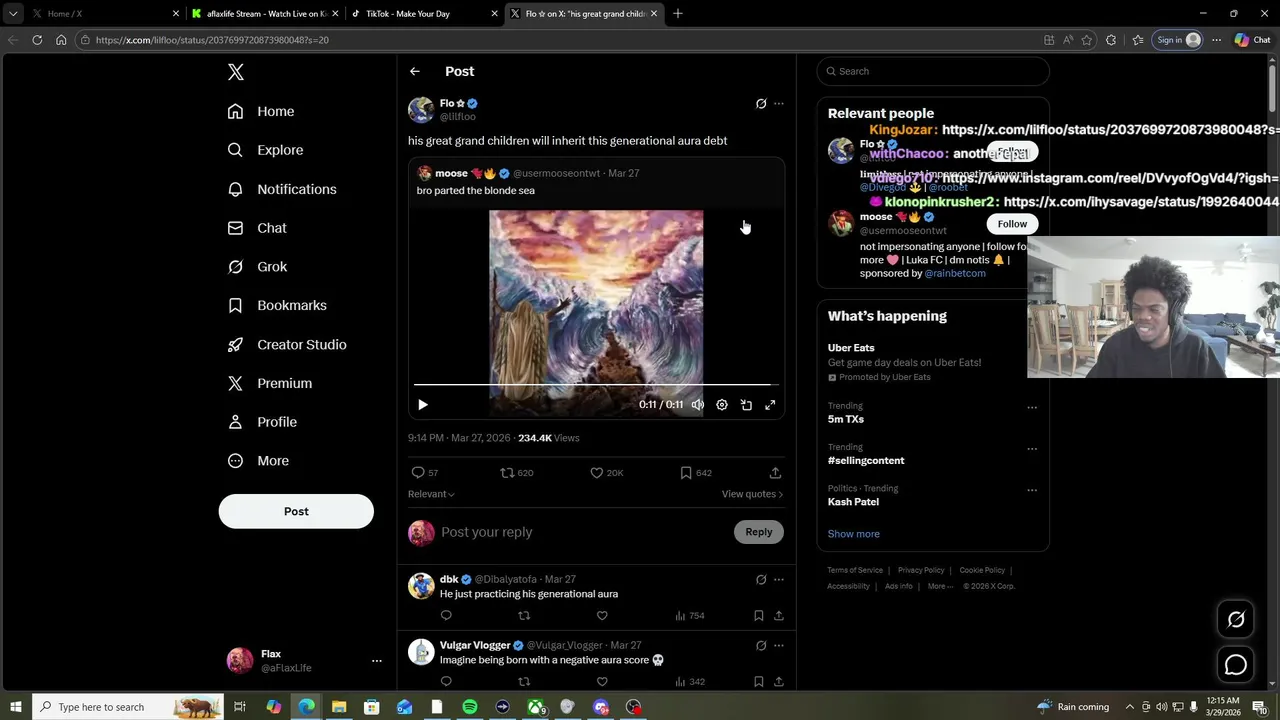Open Explore from the sidebar
This screenshot has height=720, width=1280.
click(265, 150)
